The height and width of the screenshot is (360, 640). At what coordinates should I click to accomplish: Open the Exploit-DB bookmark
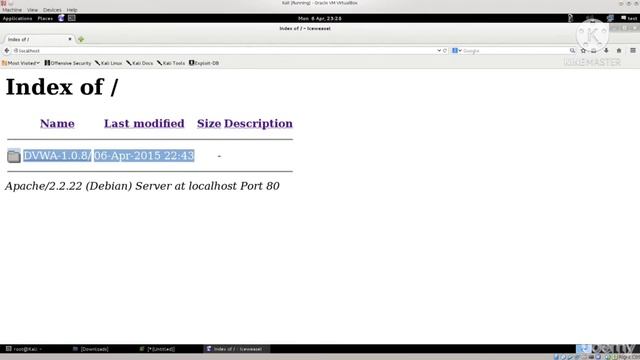[x=204, y=63]
